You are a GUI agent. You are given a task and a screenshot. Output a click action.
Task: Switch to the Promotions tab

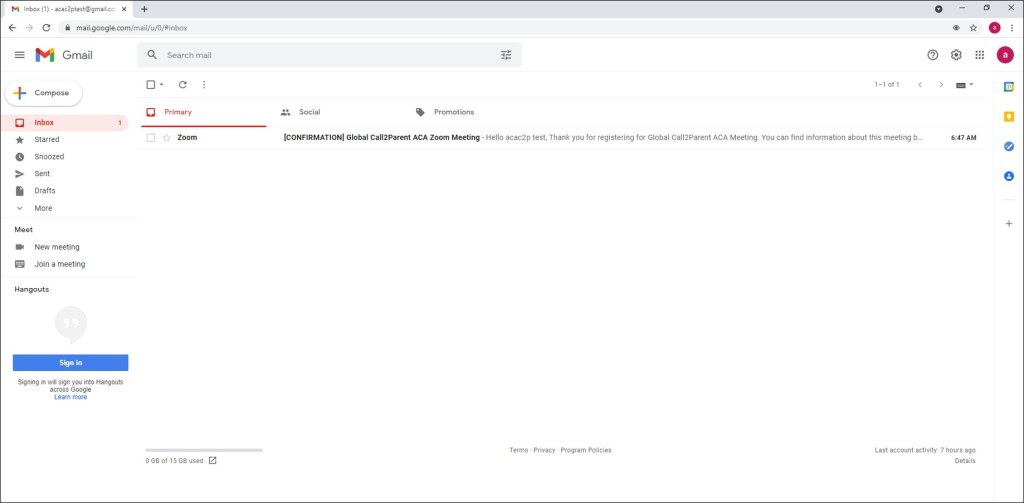point(454,112)
